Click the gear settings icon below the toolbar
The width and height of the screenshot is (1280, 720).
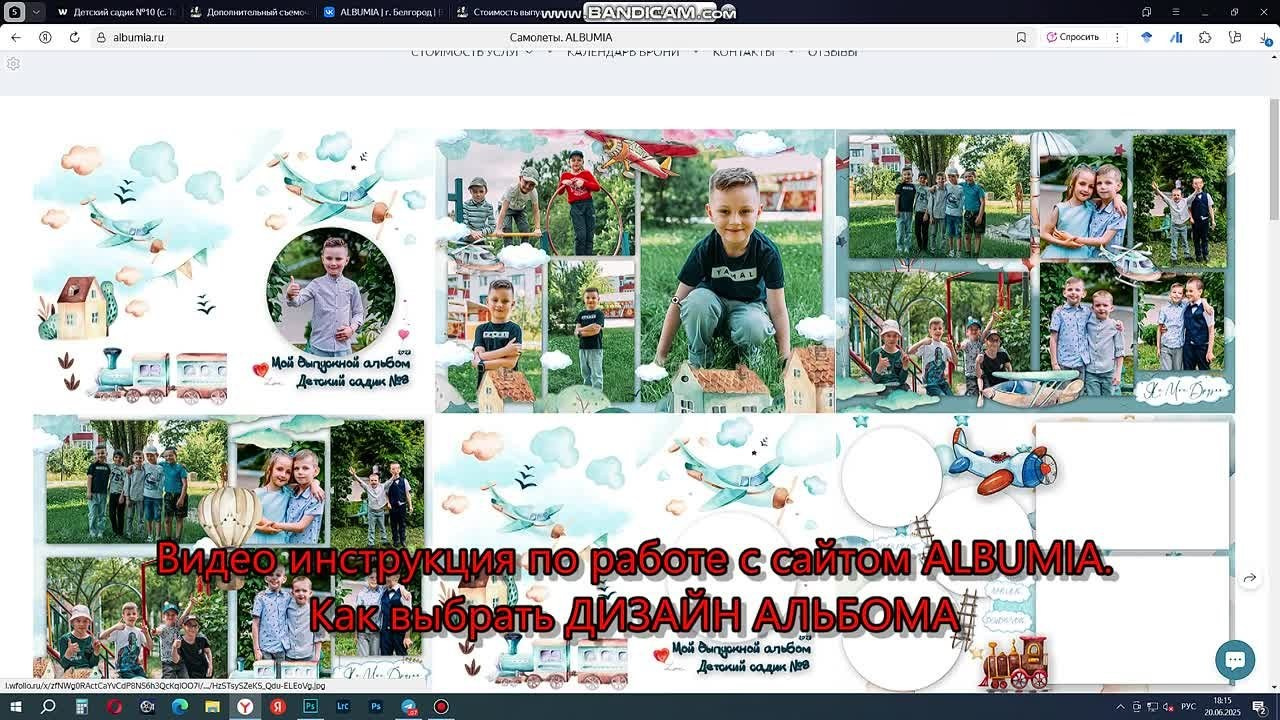12,63
